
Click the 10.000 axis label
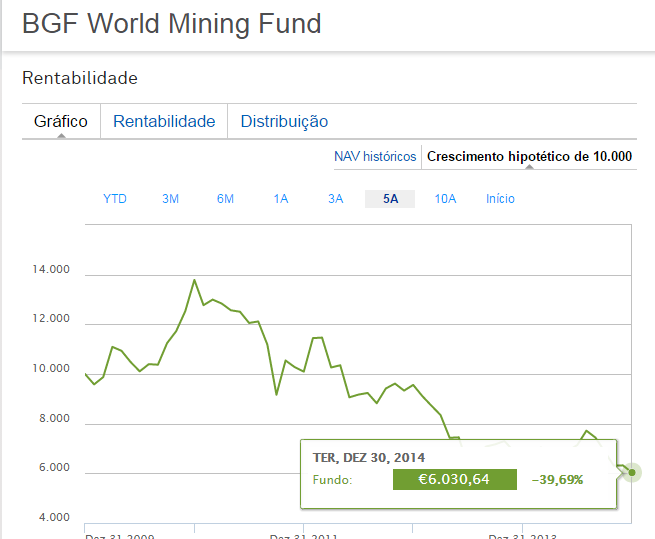[x=51, y=368]
